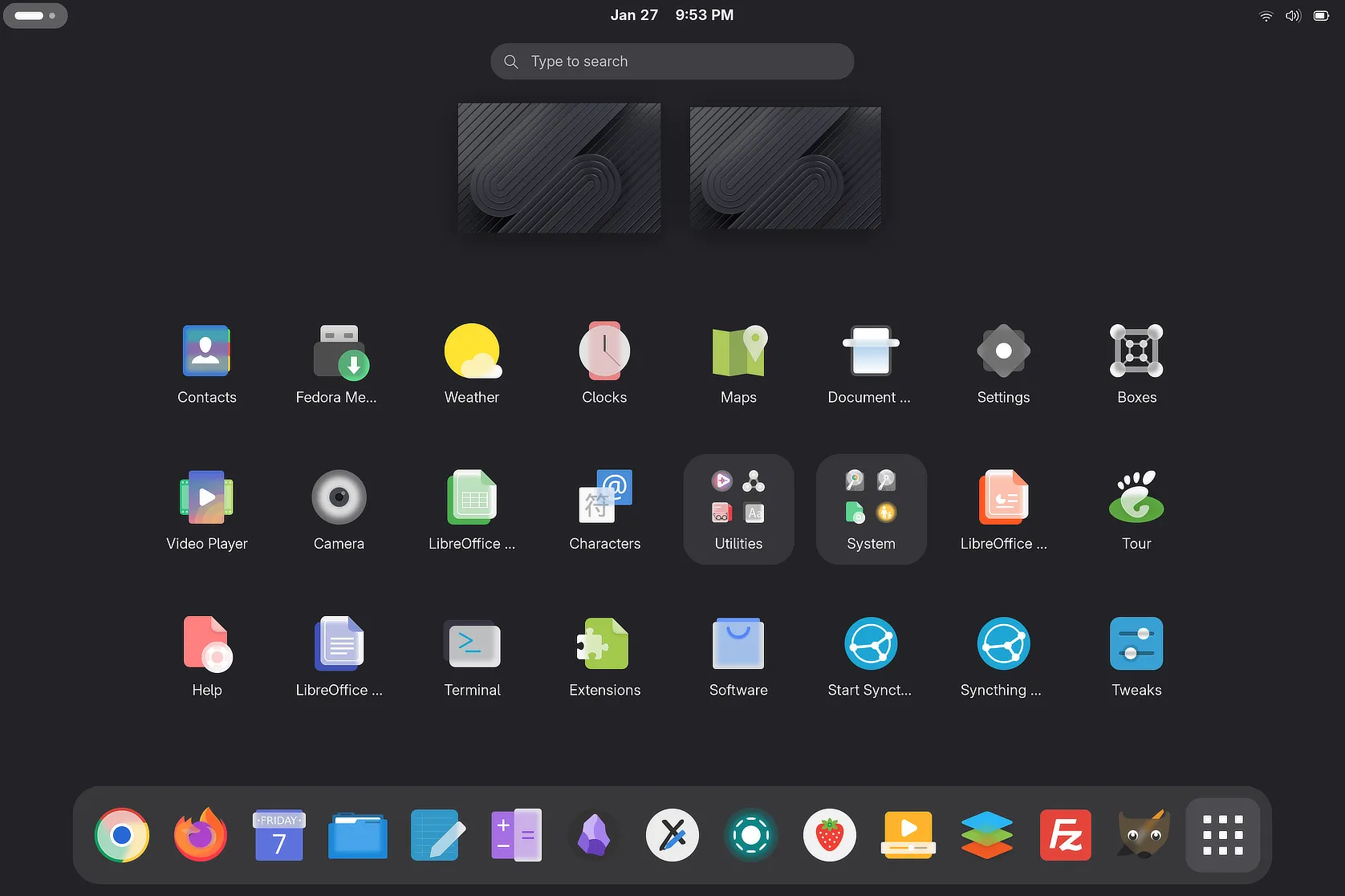Screen dimensions: 1345x896
Task: Open the date and time menu
Action: (x=672, y=15)
